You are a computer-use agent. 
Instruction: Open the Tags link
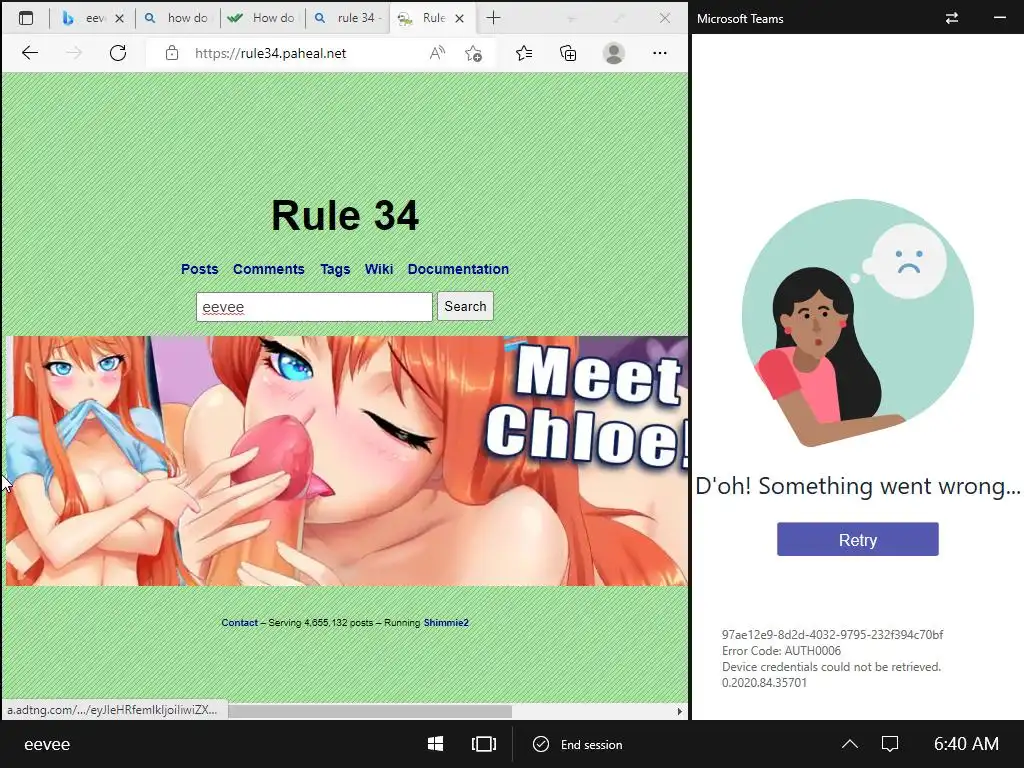click(335, 269)
